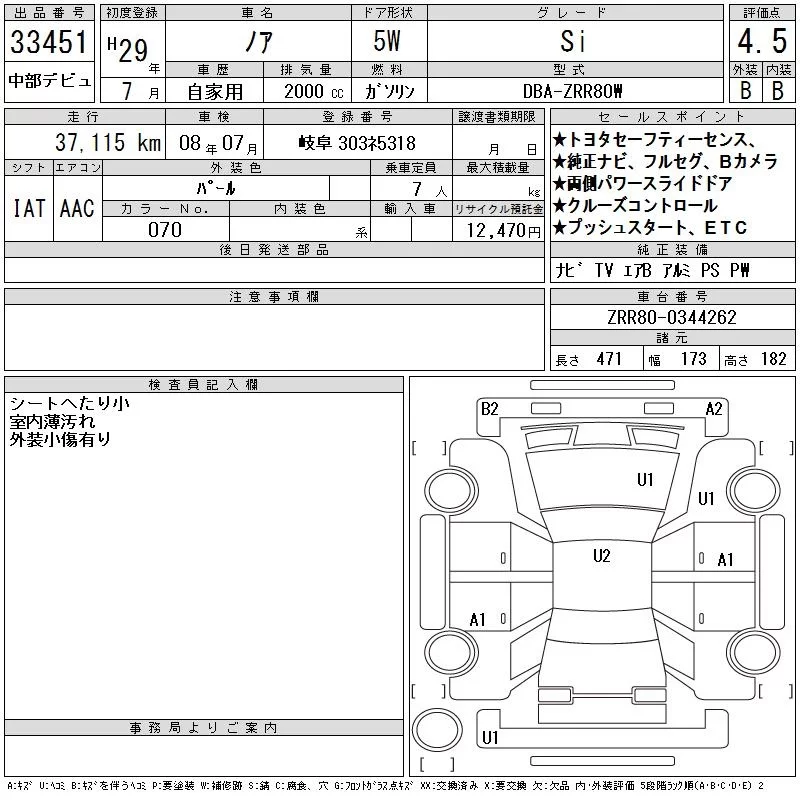
Task: Click the color number 070
Action: pyautogui.click(x=165, y=230)
